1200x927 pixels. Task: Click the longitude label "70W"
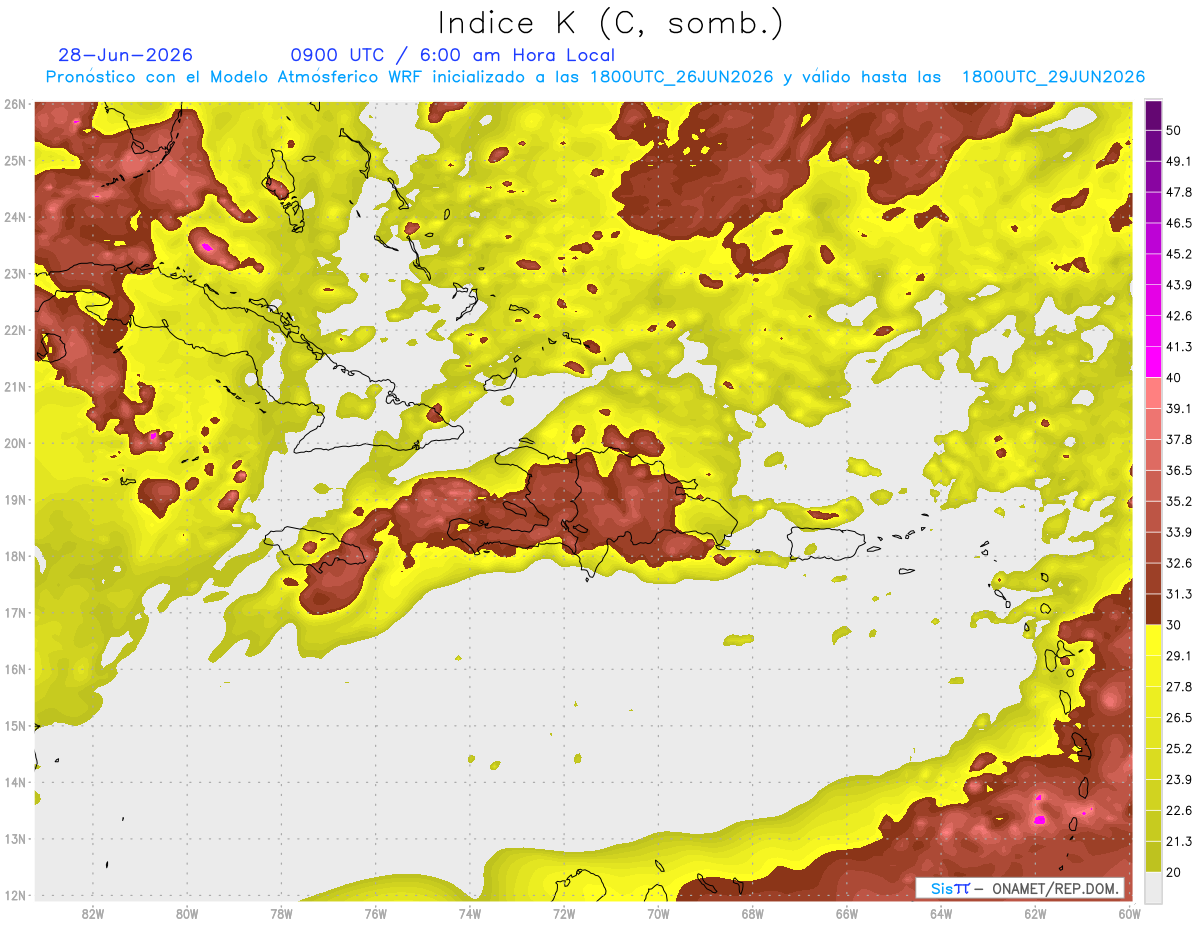658,913
